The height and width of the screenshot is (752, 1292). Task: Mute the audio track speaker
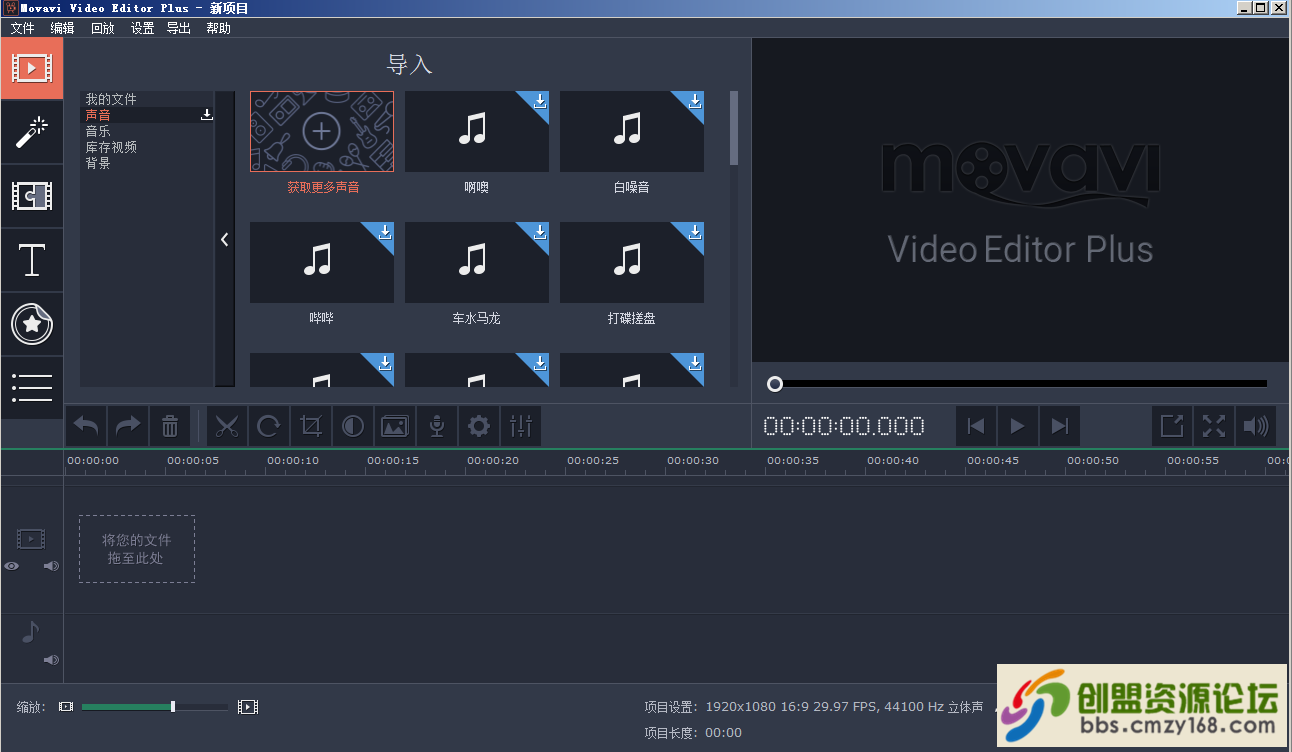[51, 660]
